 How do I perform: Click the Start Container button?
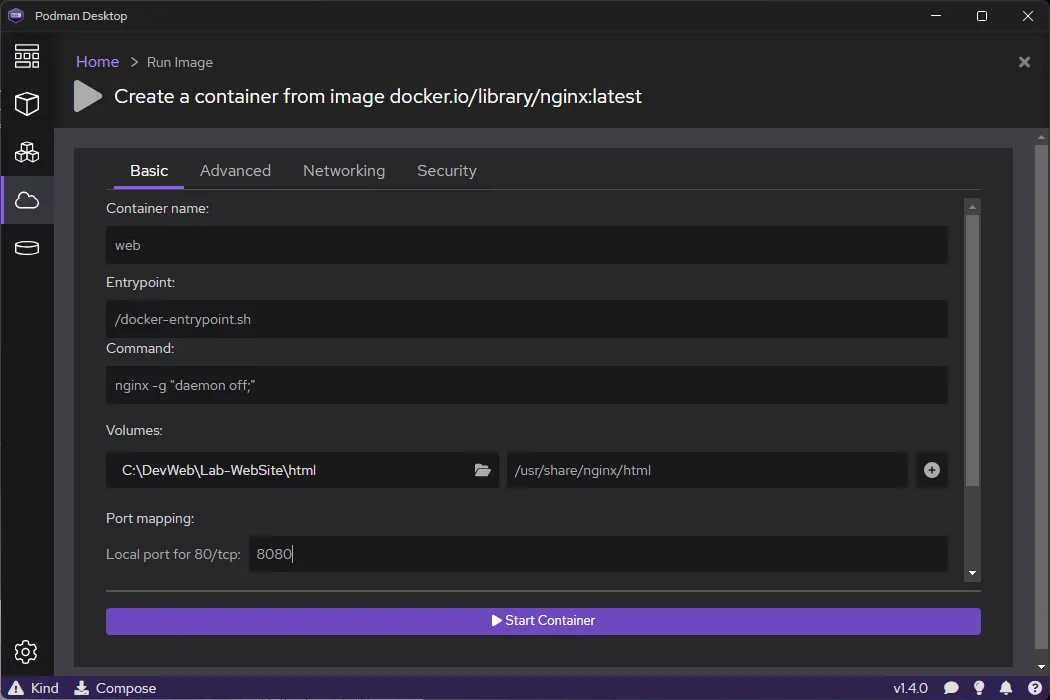[x=543, y=621]
